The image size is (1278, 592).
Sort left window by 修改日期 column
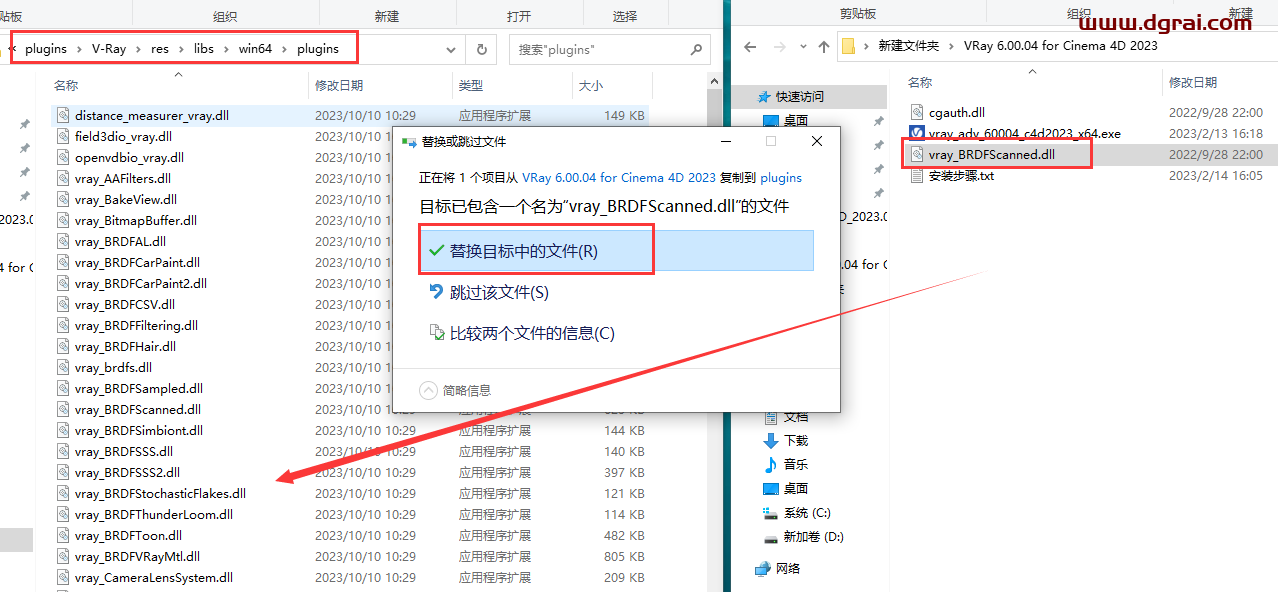click(x=339, y=86)
